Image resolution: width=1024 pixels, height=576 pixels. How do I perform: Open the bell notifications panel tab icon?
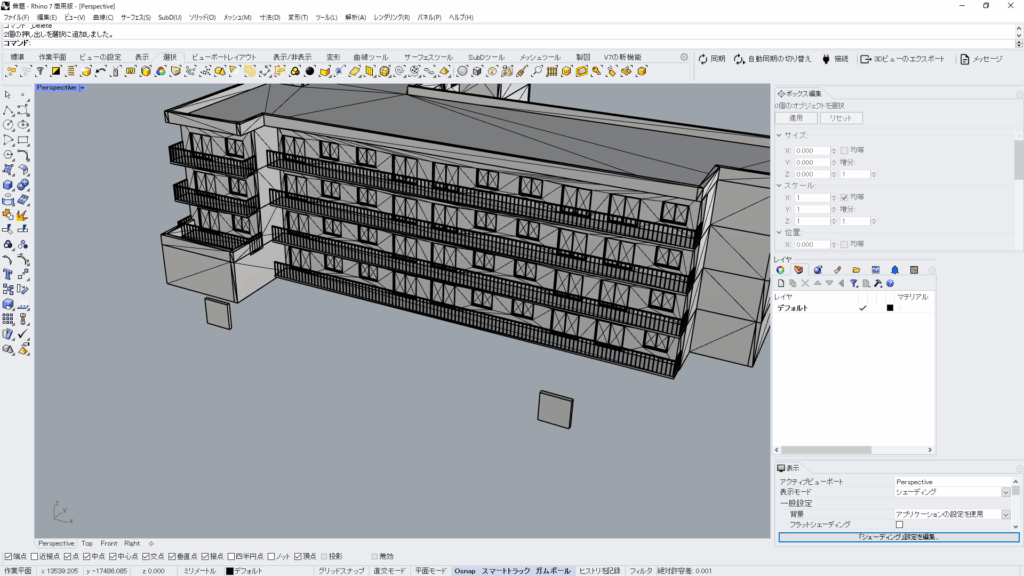894,269
